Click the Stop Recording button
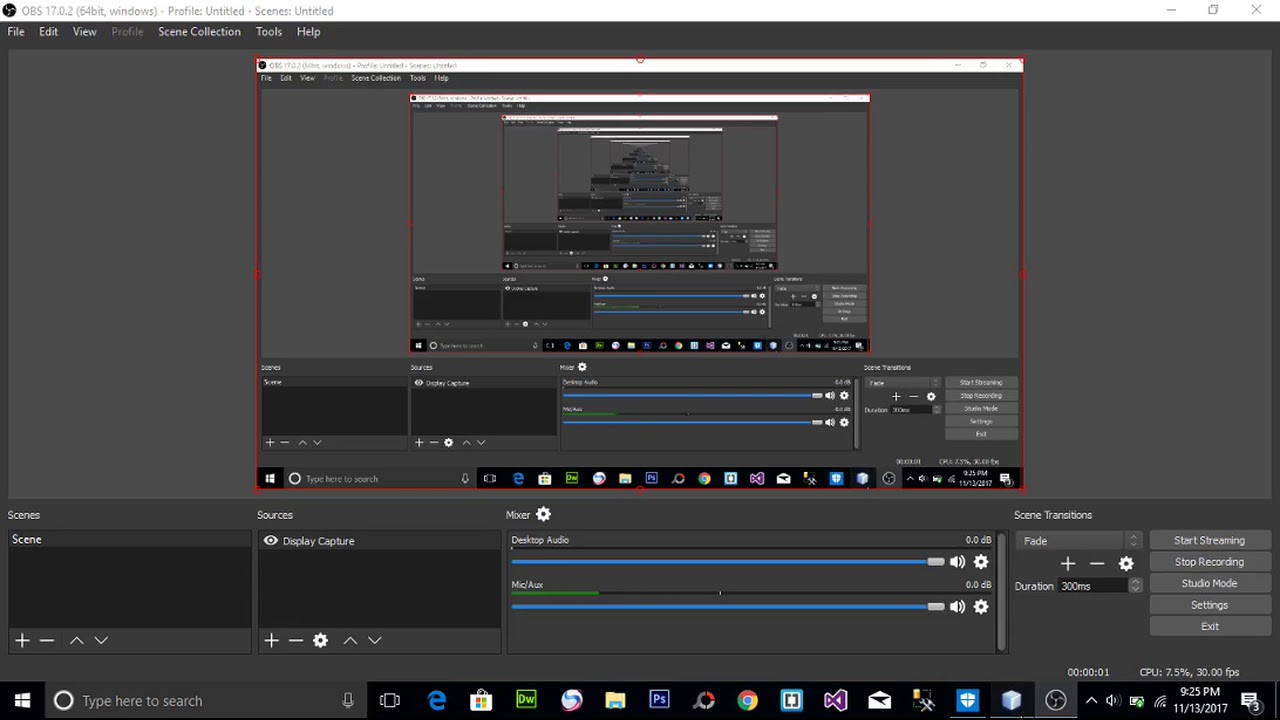The width and height of the screenshot is (1280, 720). click(x=1209, y=562)
